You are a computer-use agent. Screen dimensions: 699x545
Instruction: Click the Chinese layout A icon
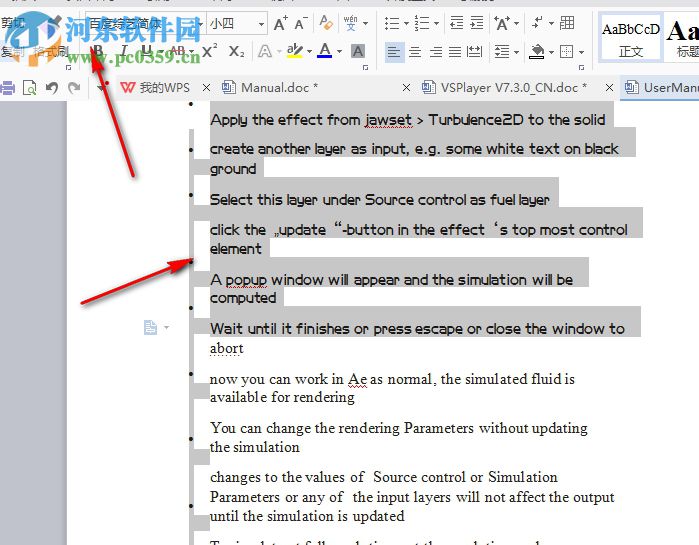click(502, 23)
